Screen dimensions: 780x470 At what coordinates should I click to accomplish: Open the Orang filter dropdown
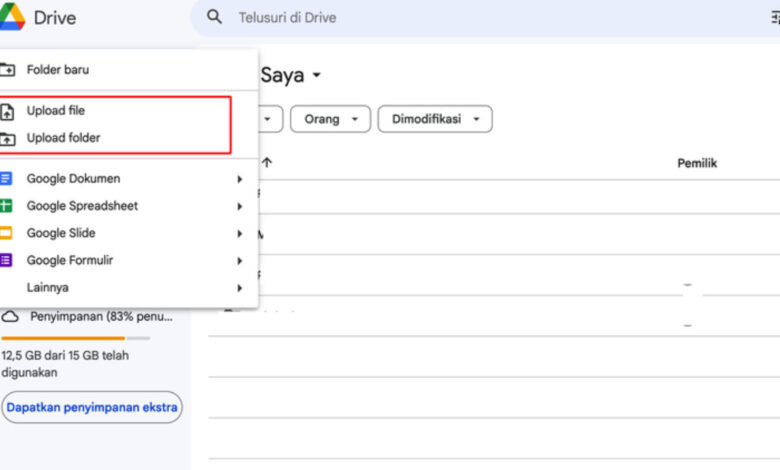(x=330, y=119)
